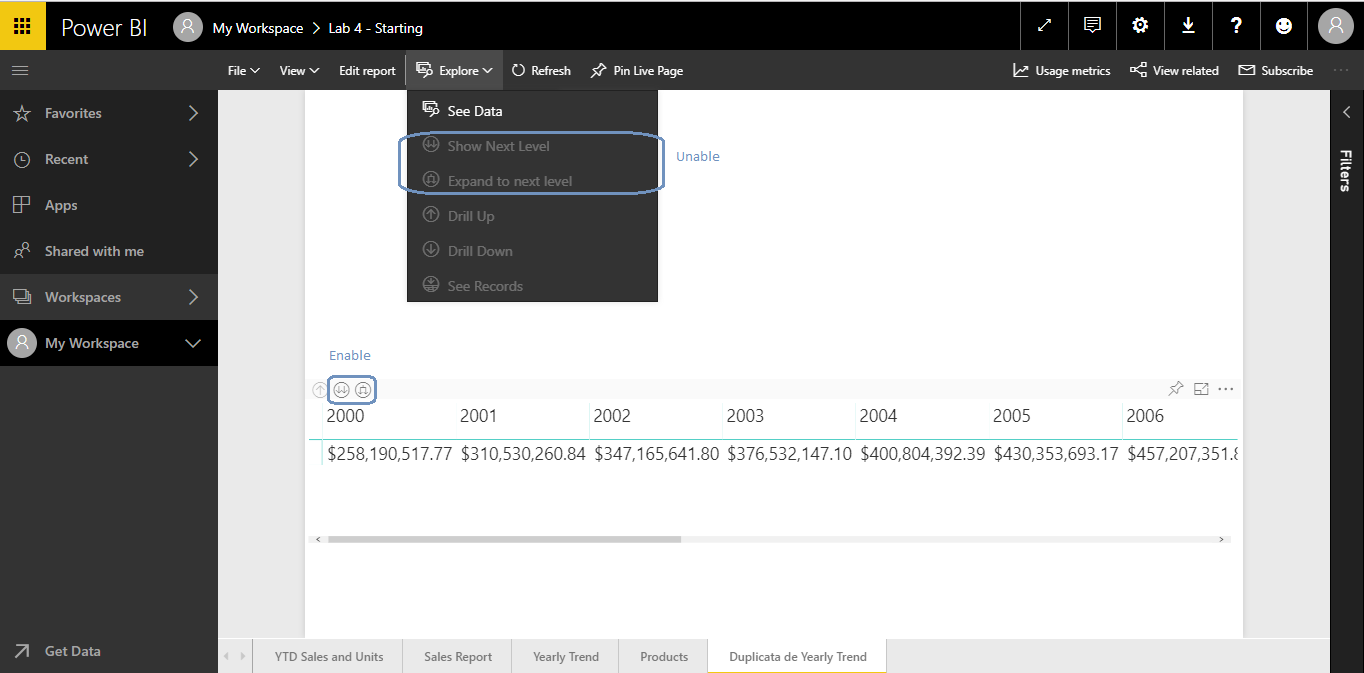
Task: Choose Show Next Level in the Explore menu
Action: point(532,146)
